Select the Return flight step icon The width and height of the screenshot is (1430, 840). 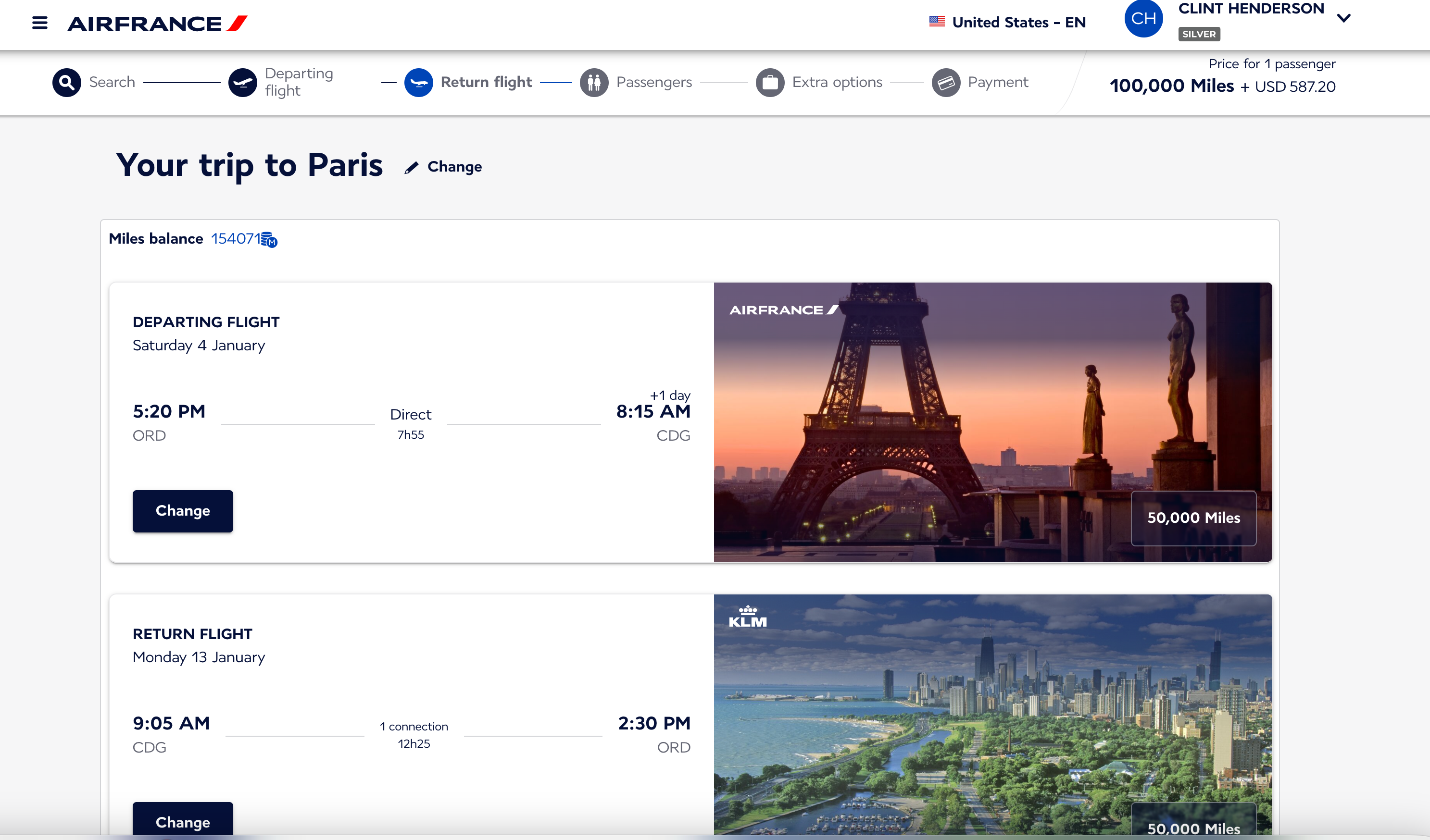[x=419, y=82]
